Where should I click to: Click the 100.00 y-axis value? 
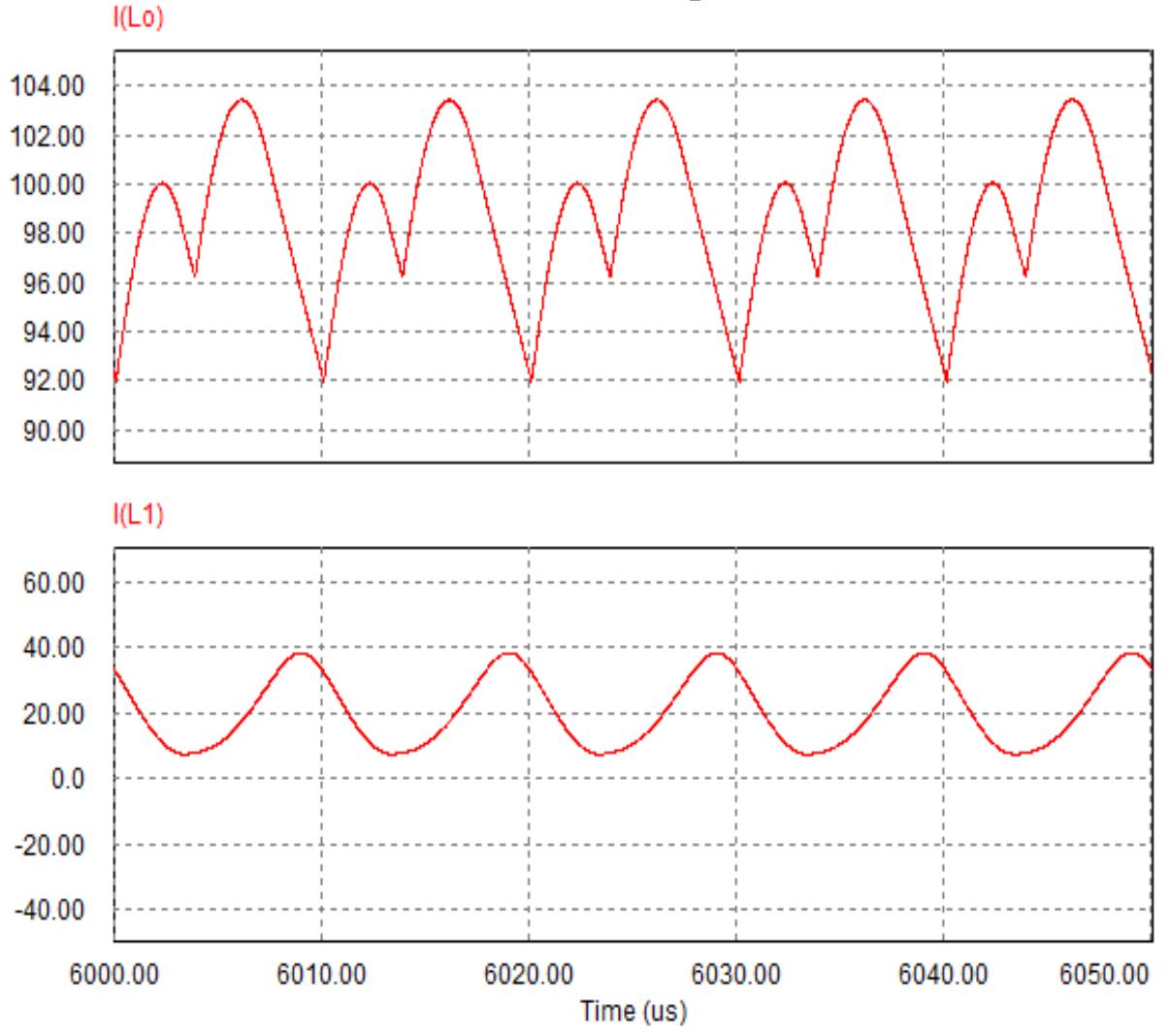point(47,184)
